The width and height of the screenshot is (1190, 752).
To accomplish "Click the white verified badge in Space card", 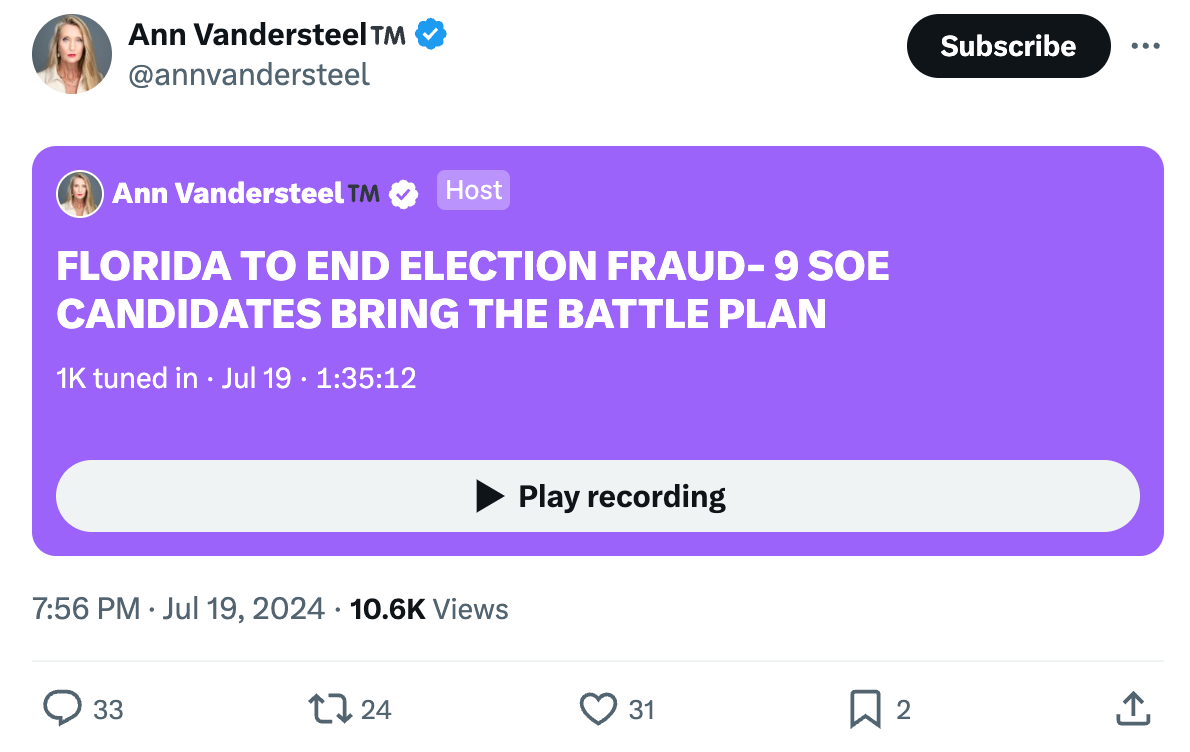I will [403, 194].
